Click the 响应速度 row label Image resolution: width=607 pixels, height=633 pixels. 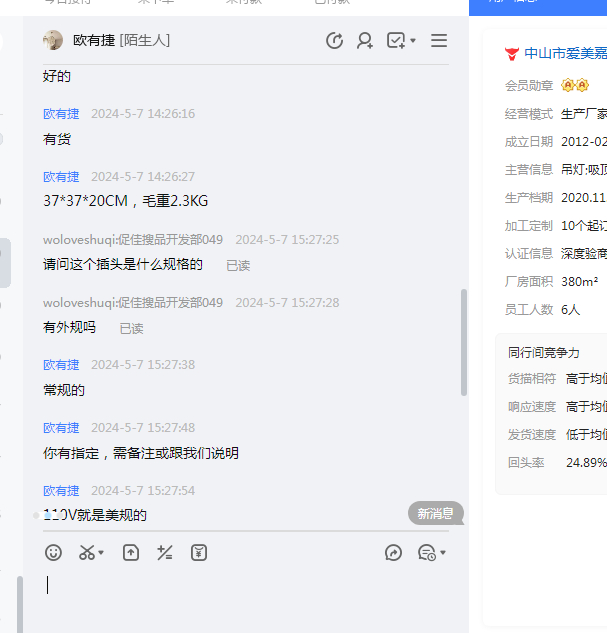532,407
